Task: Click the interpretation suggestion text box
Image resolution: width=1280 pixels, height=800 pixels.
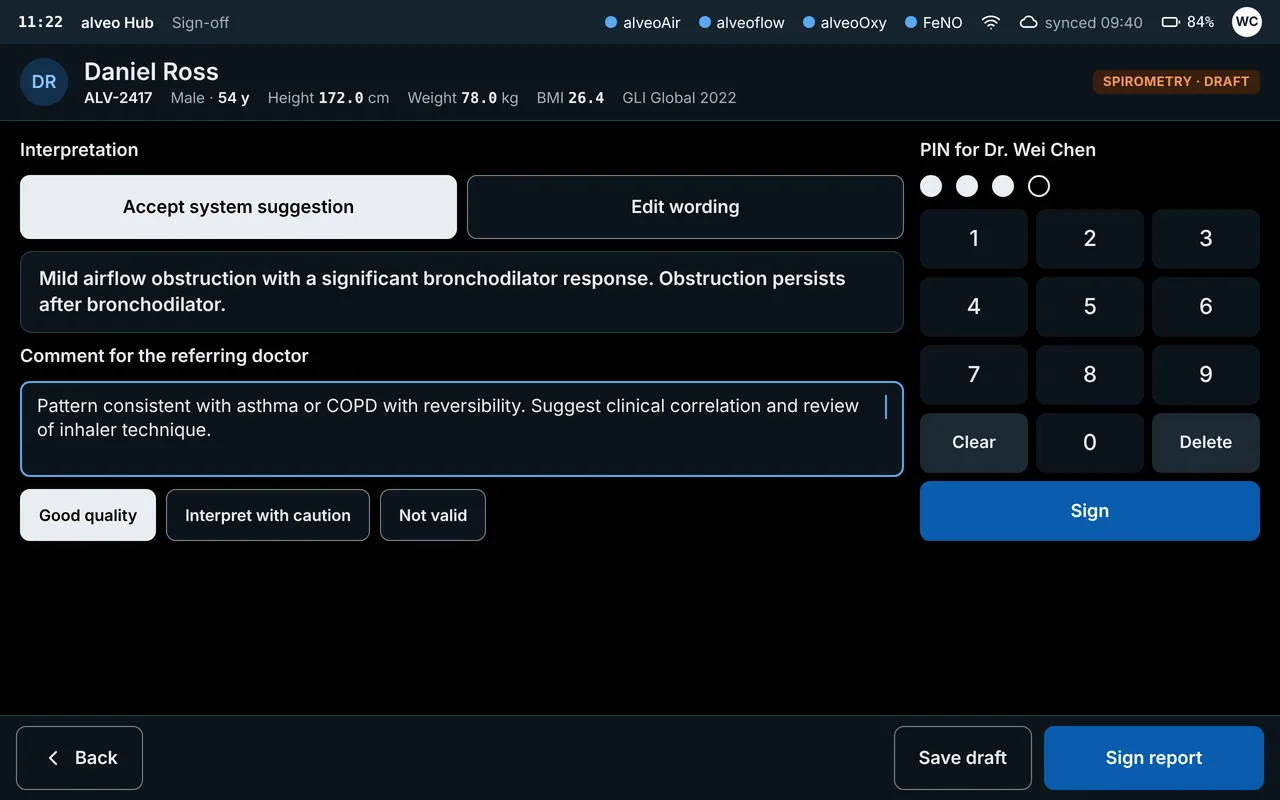Action: [x=462, y=292]
